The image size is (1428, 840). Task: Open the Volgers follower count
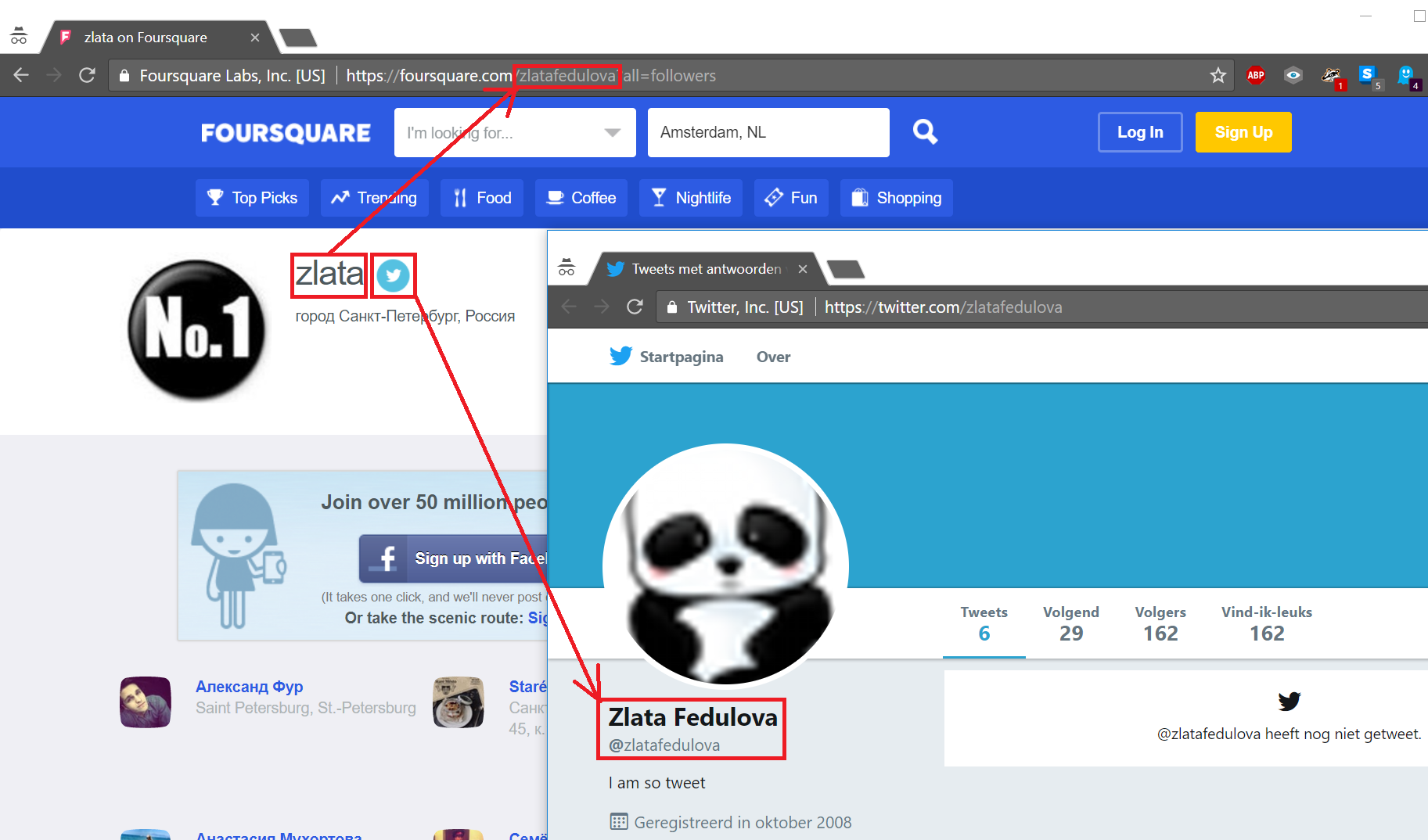tap(1160, 623)
